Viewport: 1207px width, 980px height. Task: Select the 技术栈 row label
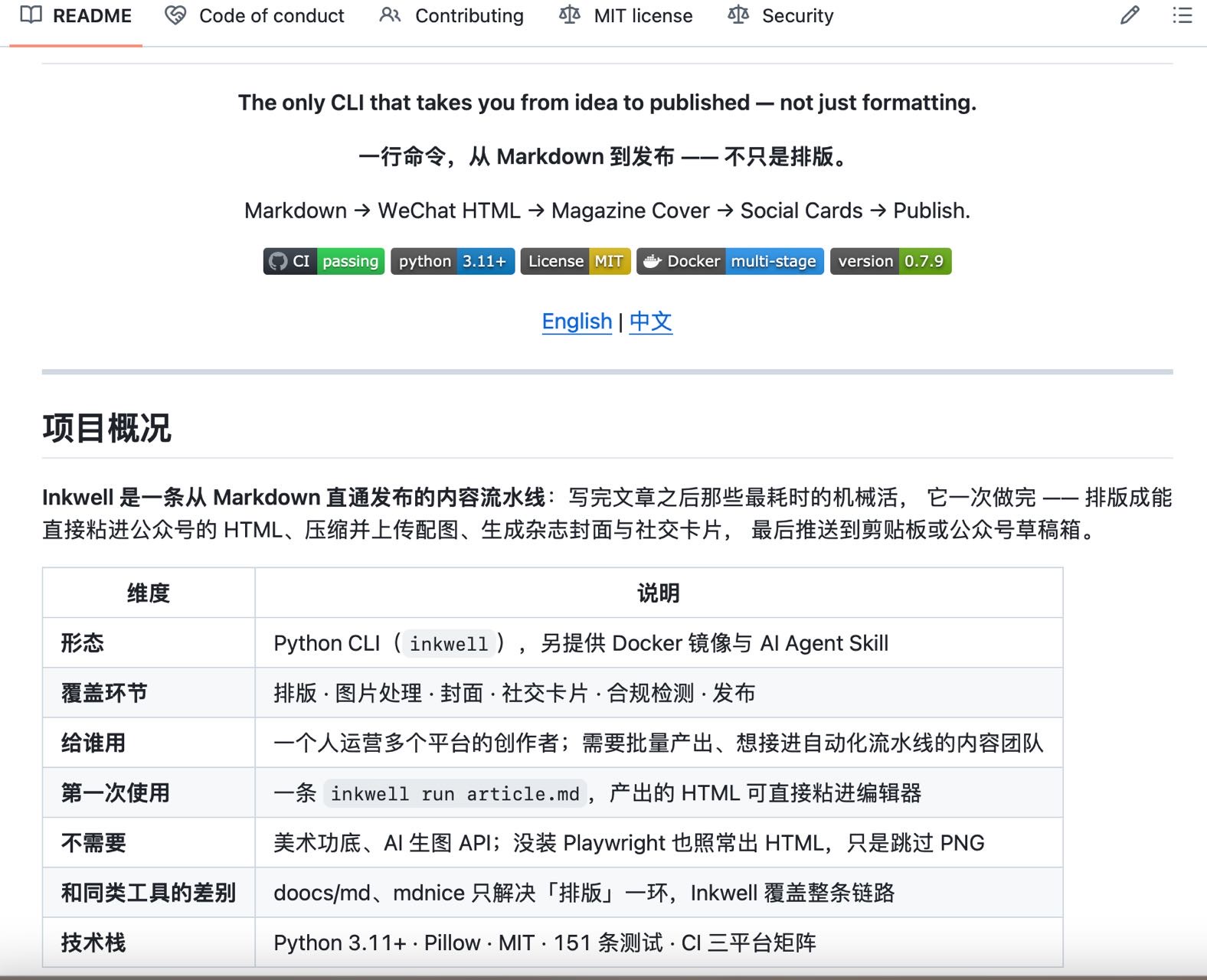pyautogui.click(x=93, y=942)
